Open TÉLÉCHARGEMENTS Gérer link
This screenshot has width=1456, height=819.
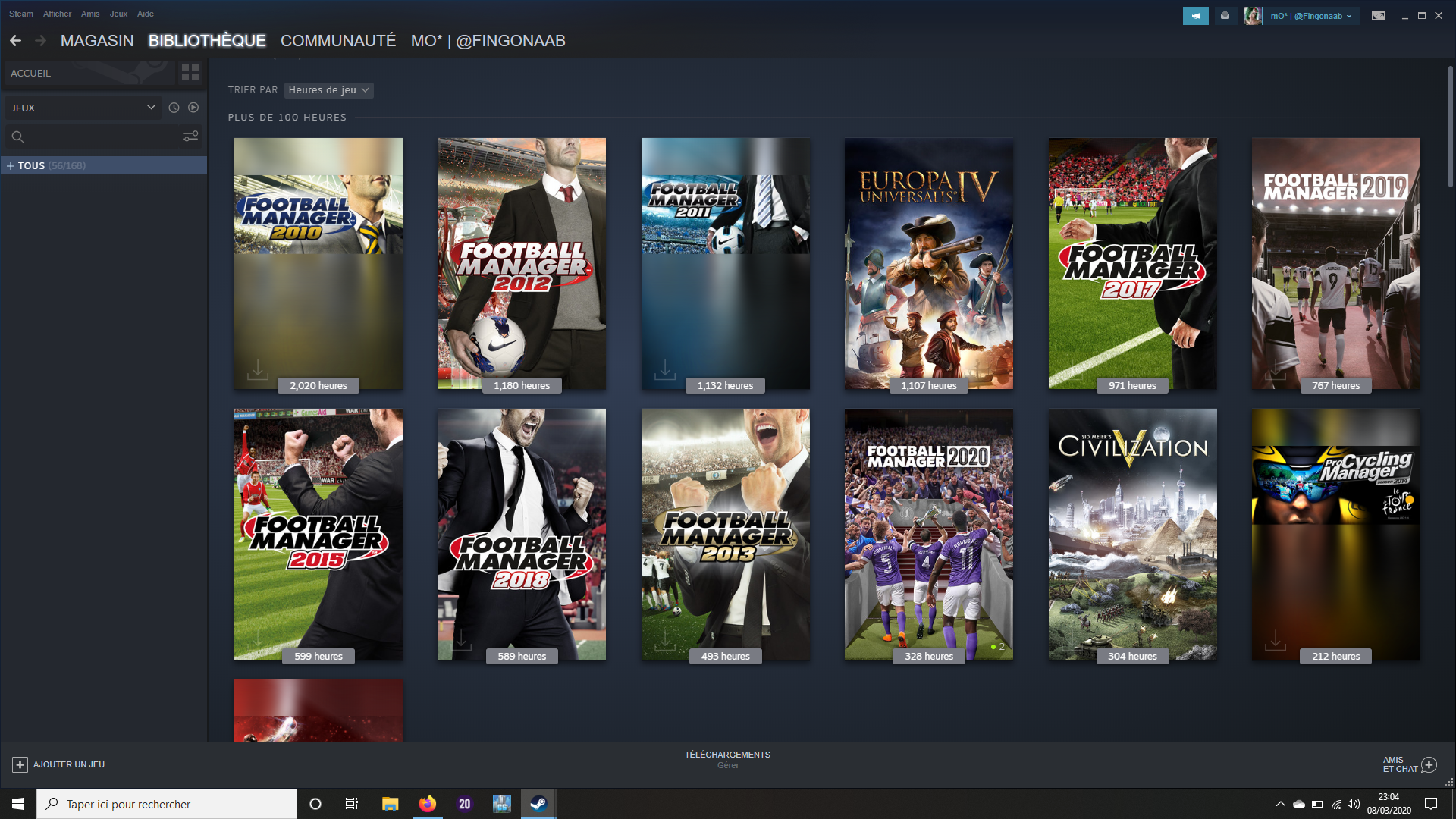(x=727, y=765)
